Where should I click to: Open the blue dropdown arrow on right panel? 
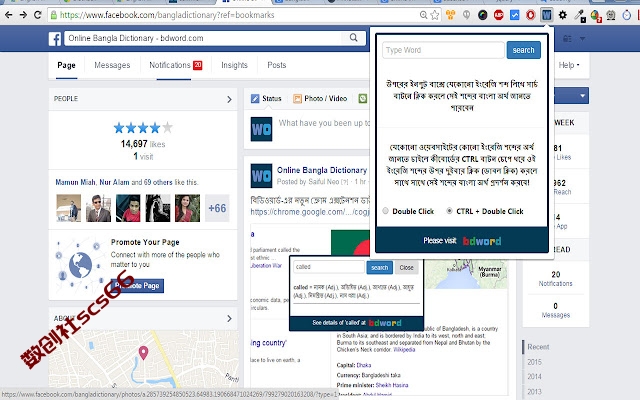(582, 96)
